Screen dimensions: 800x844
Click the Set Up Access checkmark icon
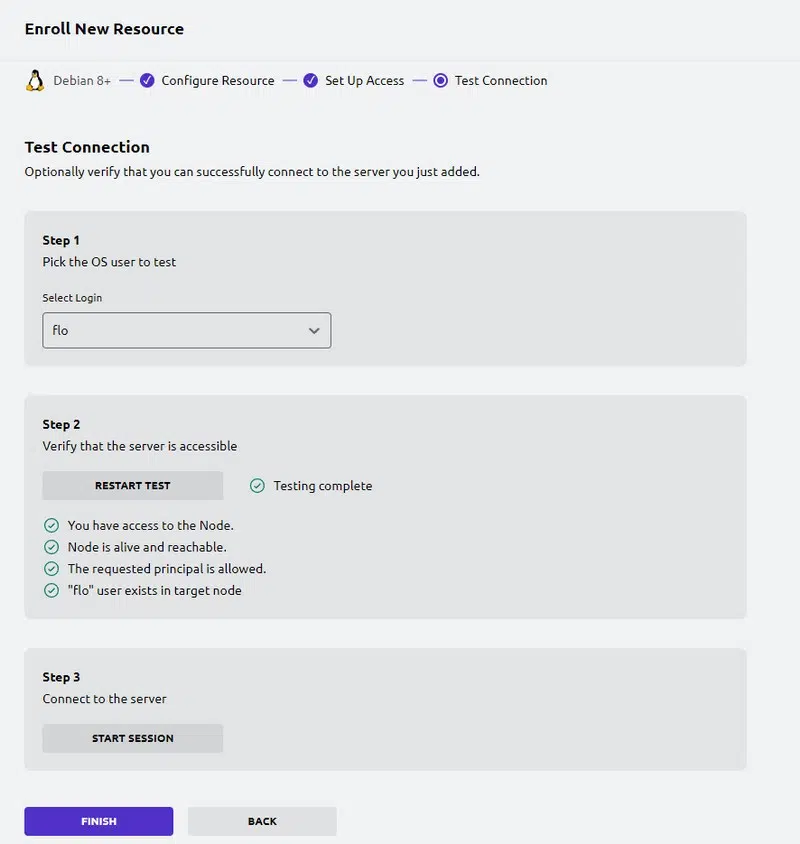[311, 81]
